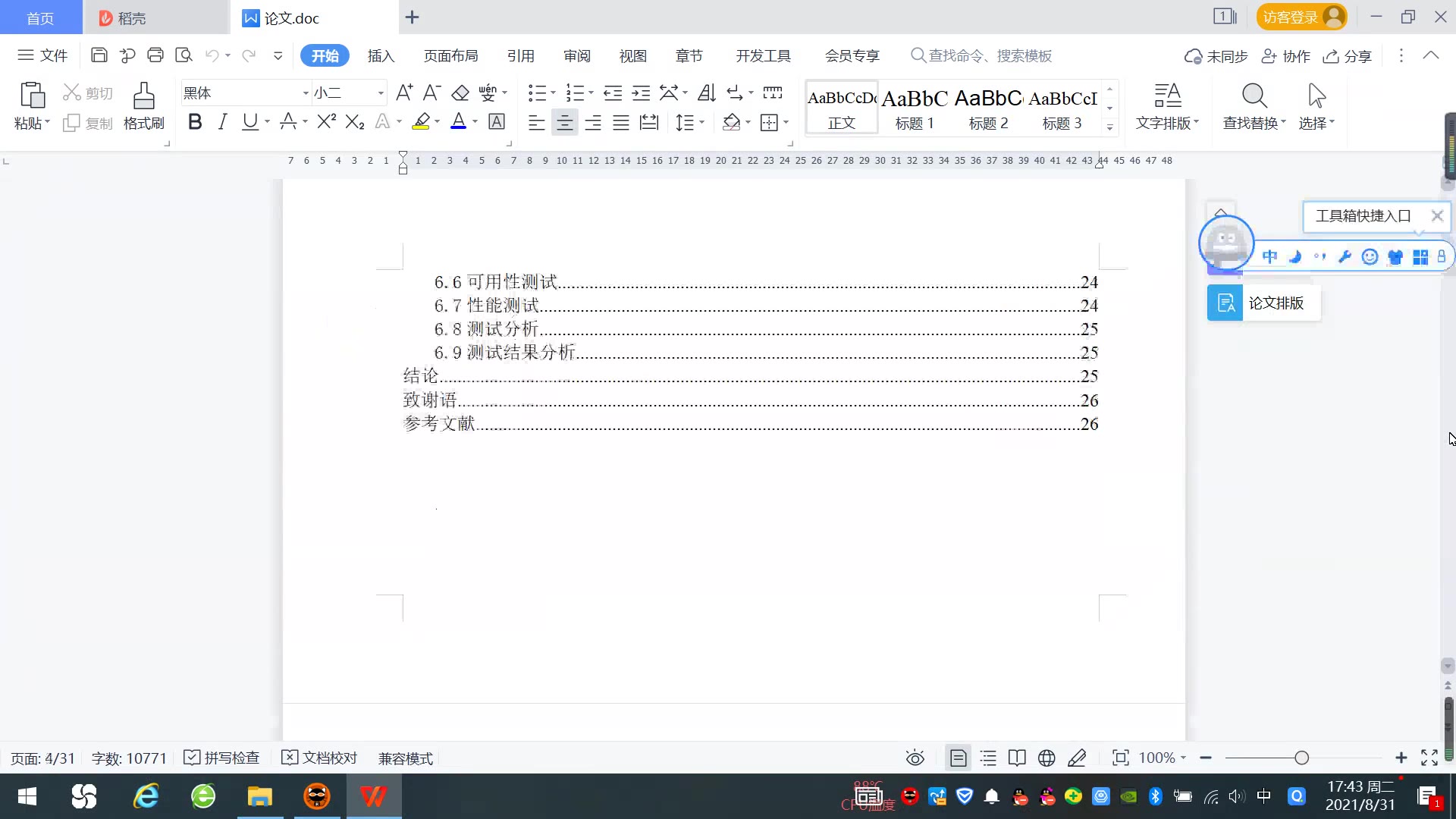The width and height of the screenshot is (1456, 819).
Task: Toggle Spell Check (拼写检查)
Action: coord(222,758)
